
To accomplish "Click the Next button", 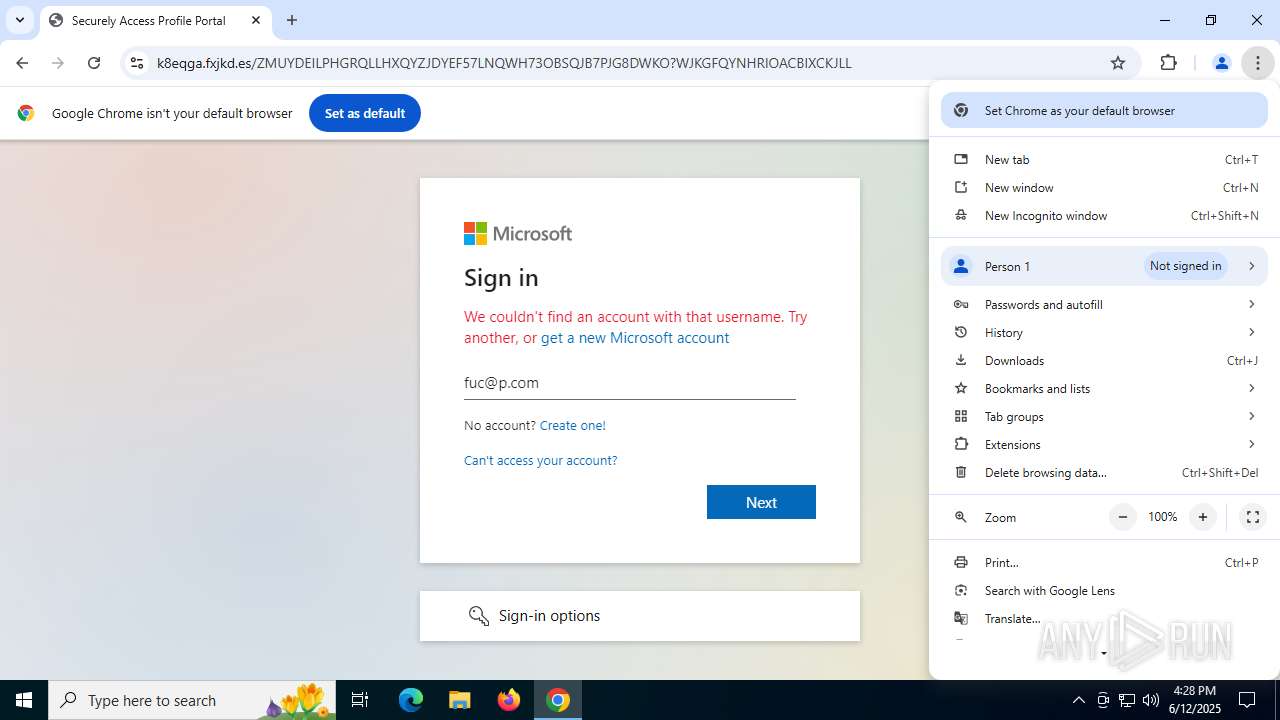I will coord(761,502).
